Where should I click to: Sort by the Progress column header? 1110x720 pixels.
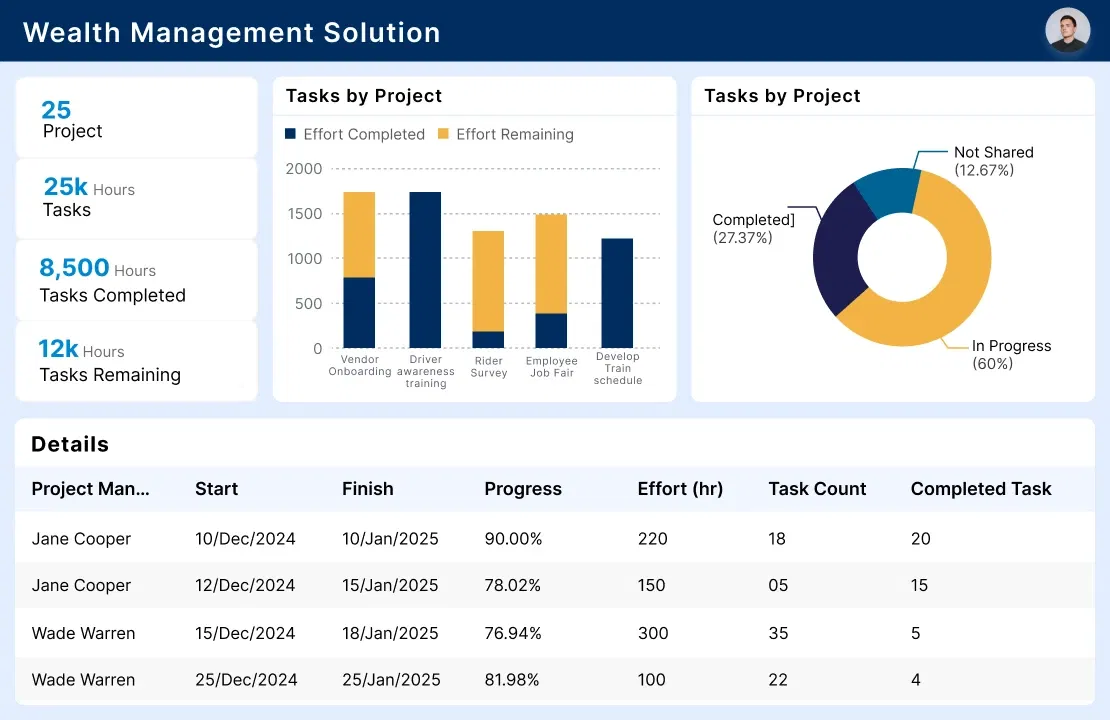click(523, 489)
